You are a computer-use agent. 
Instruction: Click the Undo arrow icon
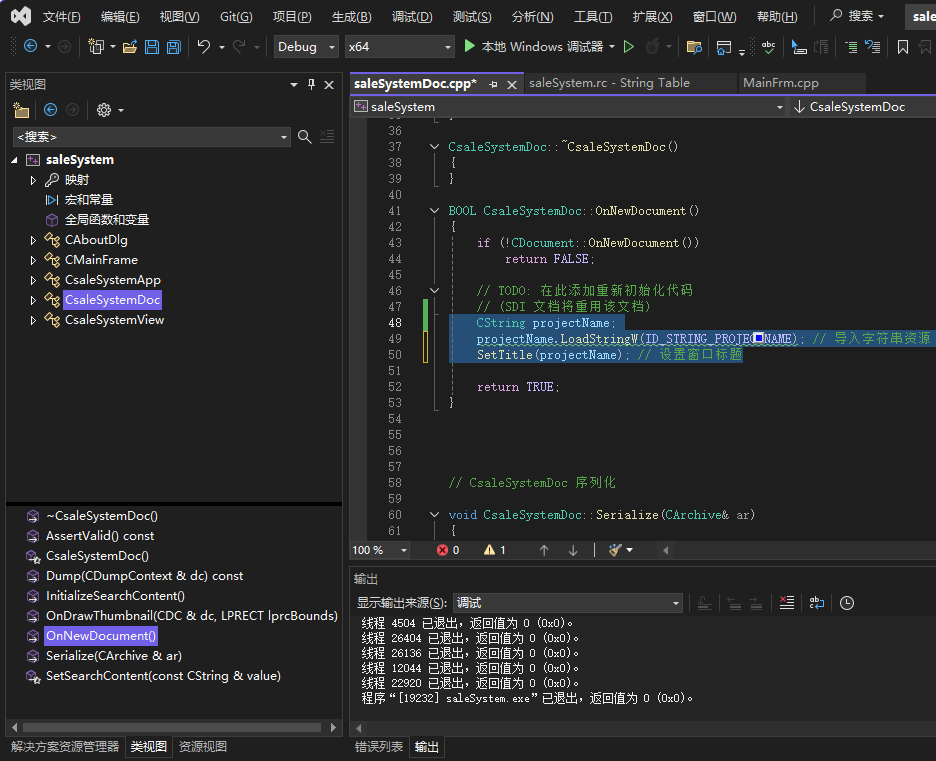tap(204, 47)
